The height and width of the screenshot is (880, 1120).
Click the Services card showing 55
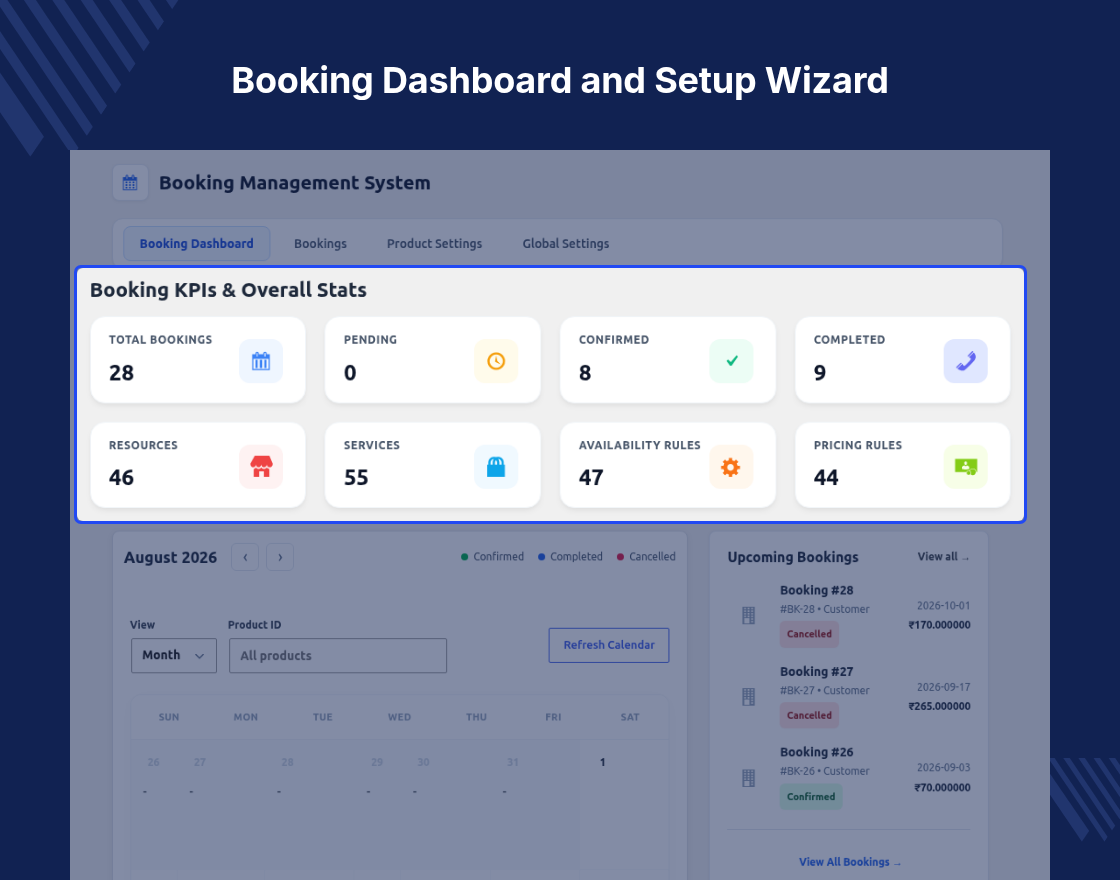pos(433,465)
